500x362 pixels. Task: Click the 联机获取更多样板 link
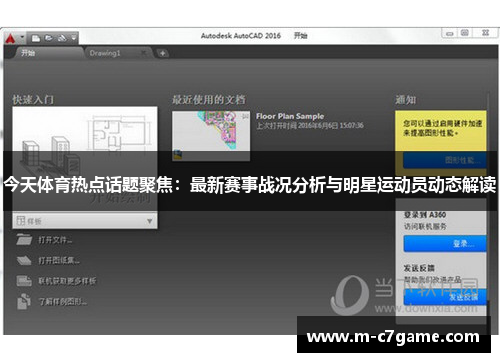pyautogui.click(x=67, y=281)
